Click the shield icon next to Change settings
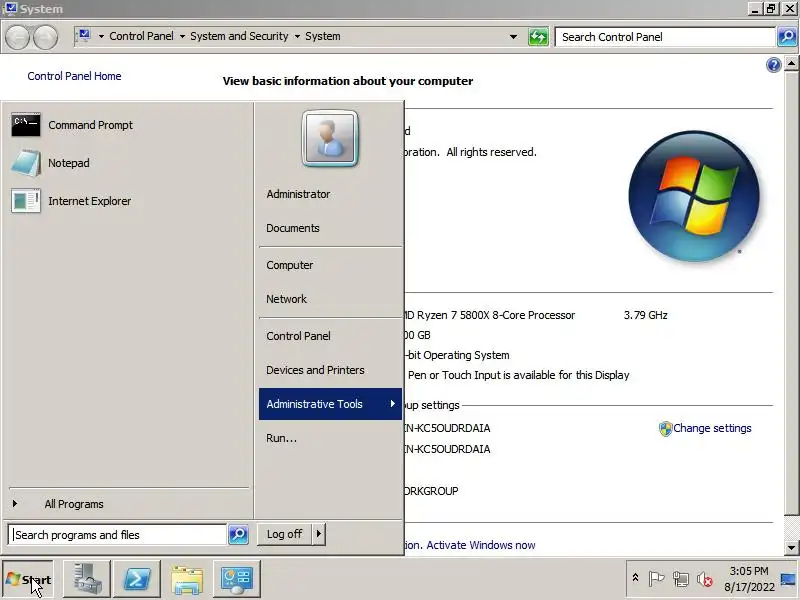 coord(665,429)
